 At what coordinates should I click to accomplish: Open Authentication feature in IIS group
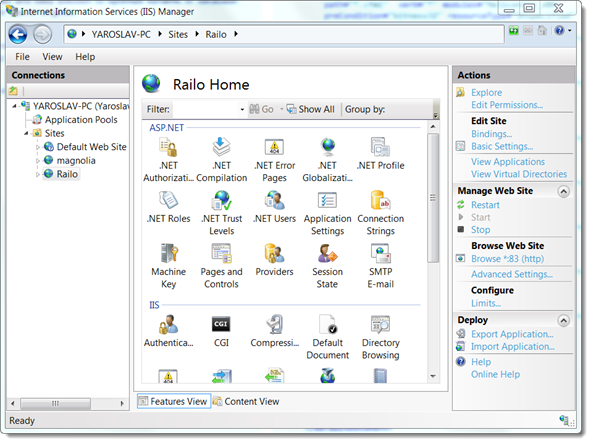click(168, 331)
